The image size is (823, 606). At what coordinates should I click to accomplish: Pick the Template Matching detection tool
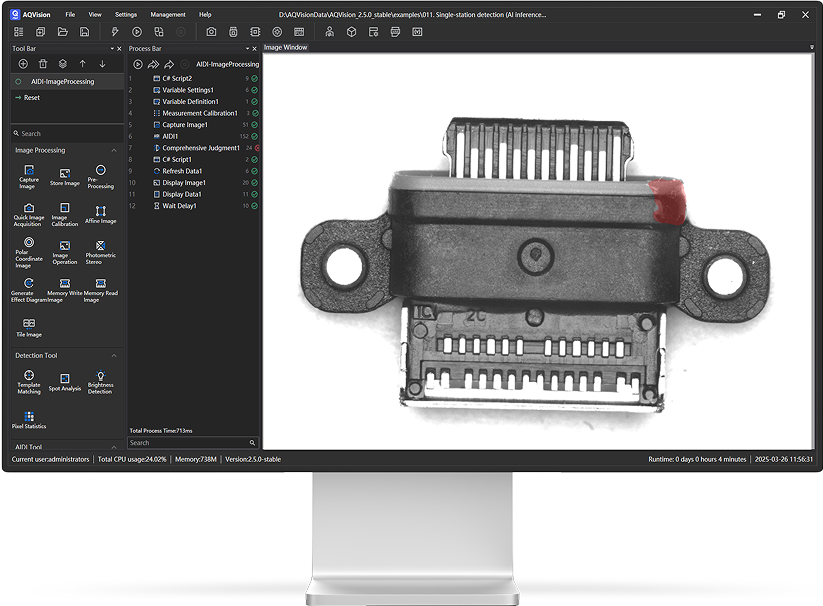[x=29, y=381]
